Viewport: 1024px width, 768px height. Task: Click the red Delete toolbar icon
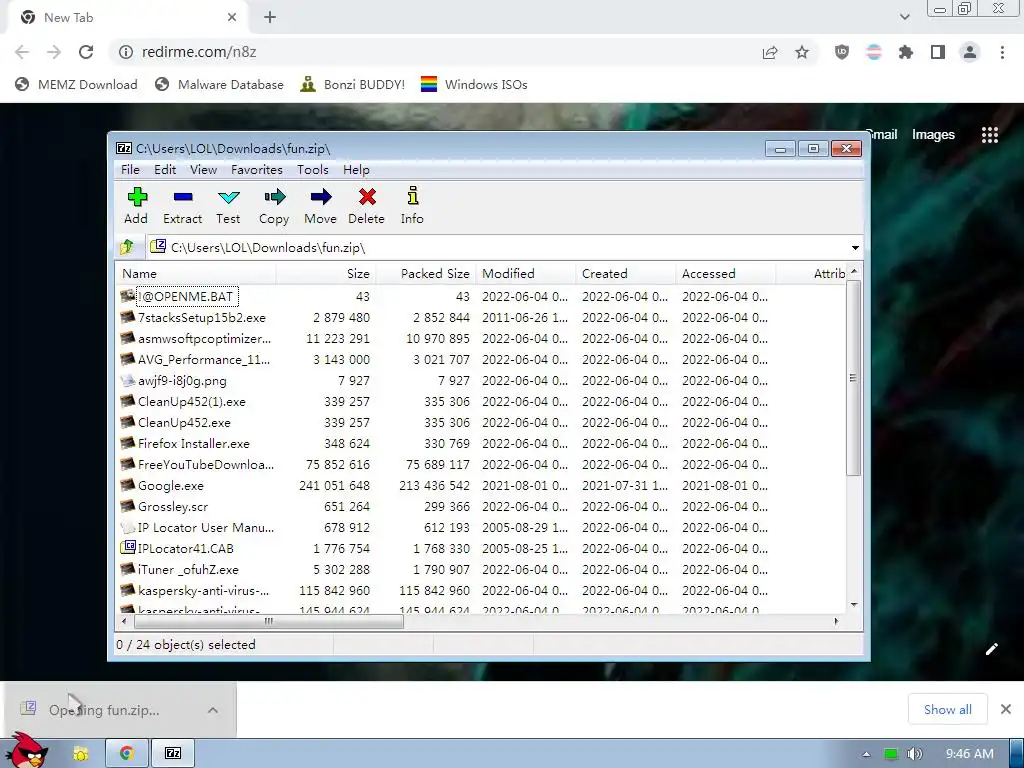pyautogui.click(x=366, y=205)
